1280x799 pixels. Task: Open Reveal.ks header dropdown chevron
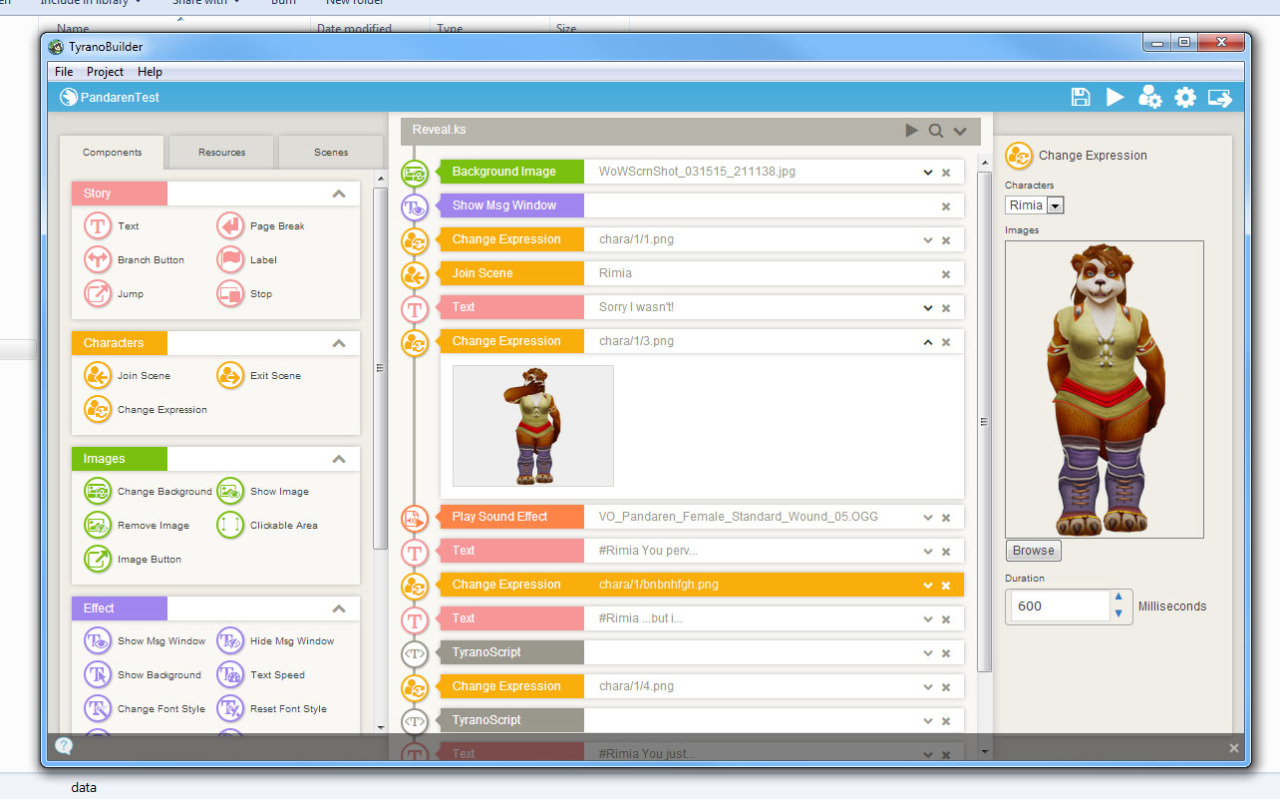(960, 131)
